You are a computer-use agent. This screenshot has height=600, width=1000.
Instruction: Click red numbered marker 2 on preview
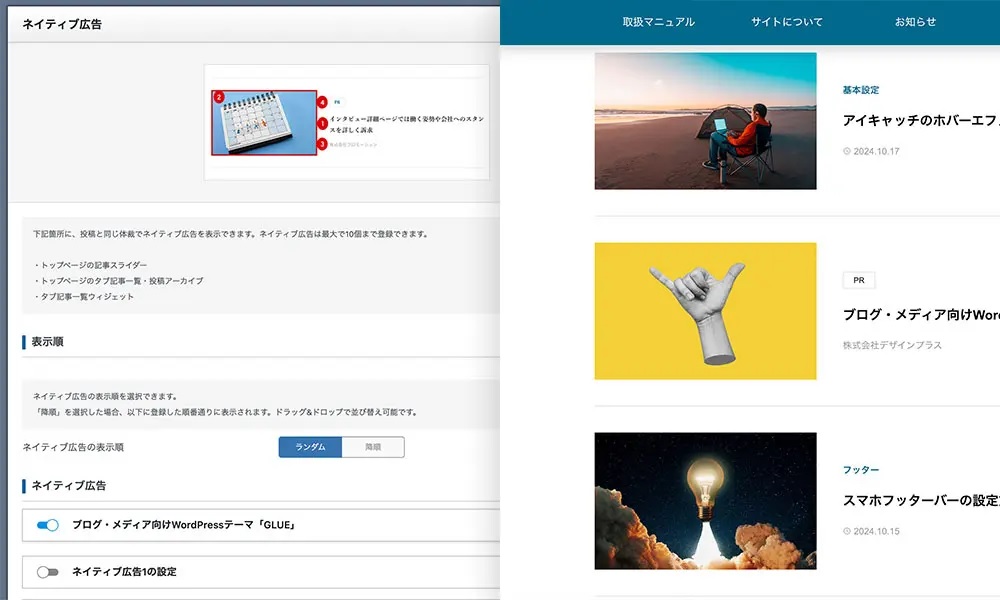(x=219, y=98)
